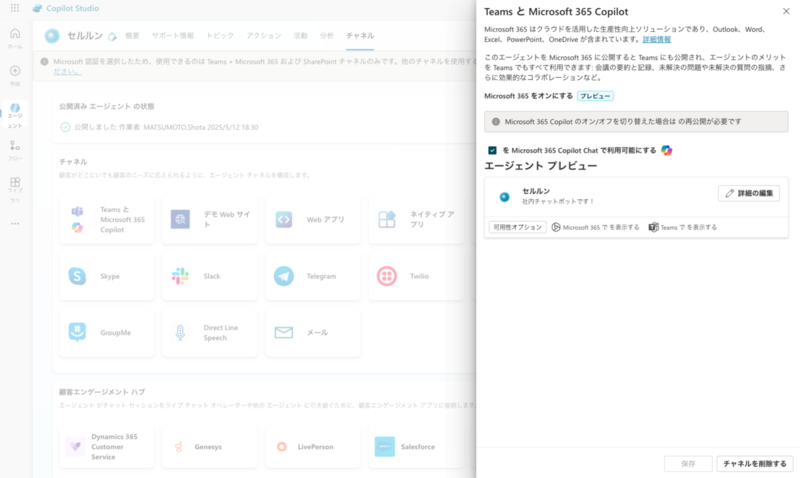Open the Salesforce engagement hub tile

416,446
